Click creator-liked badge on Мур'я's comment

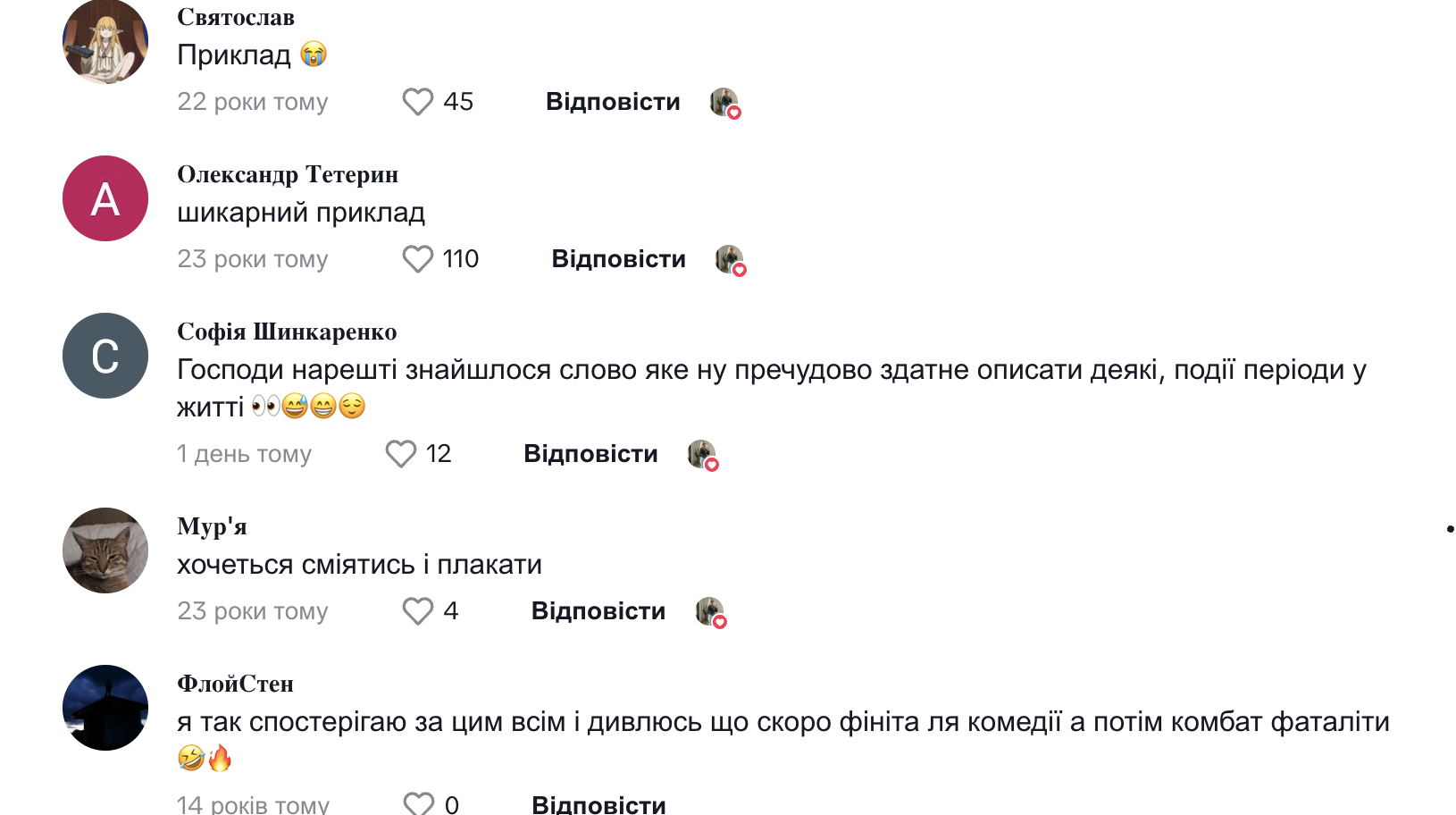pyautogui.click(x=710, y=612)
